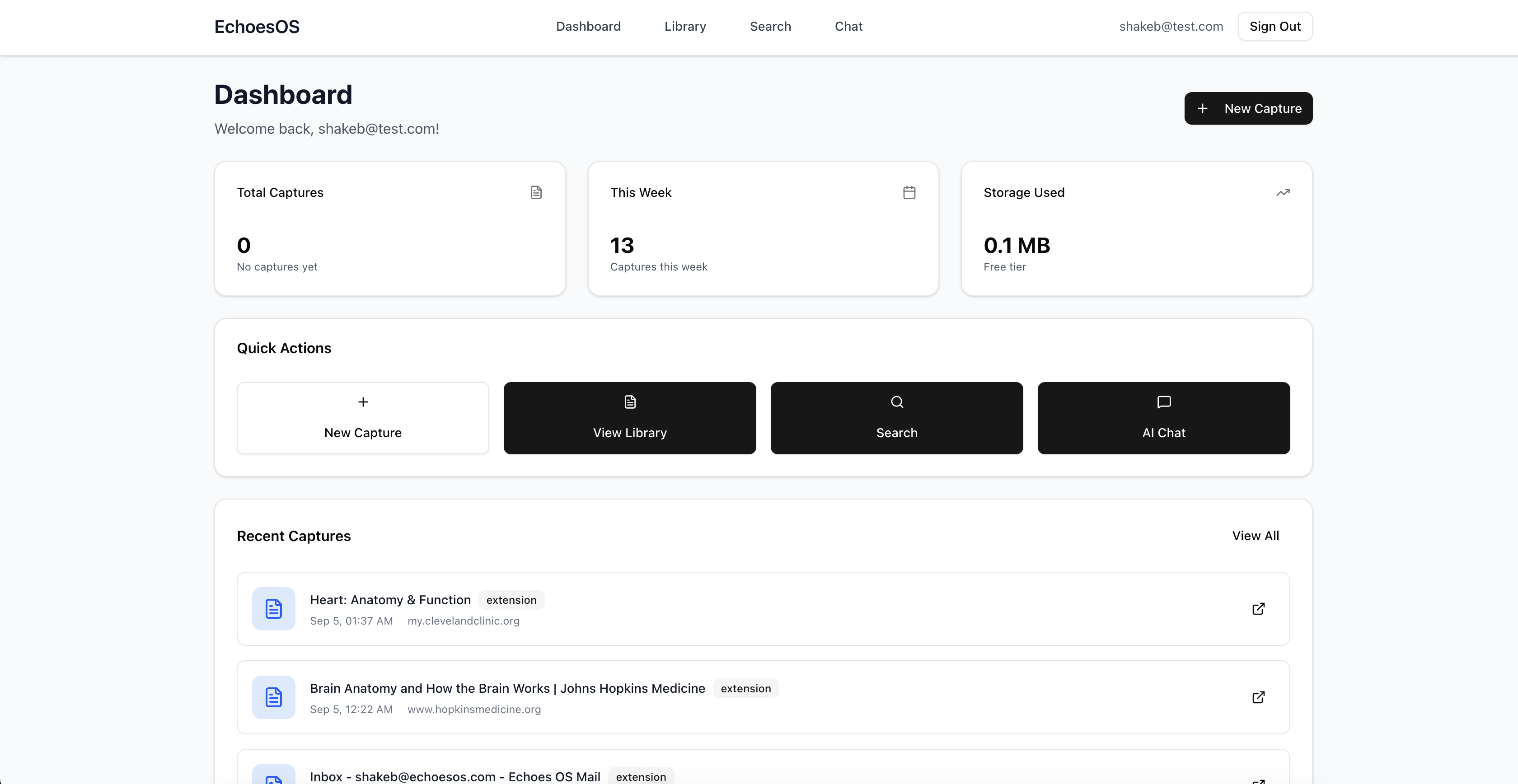Click the Search quick action button
The image size is (1518, 784).
tap(897, 418)
